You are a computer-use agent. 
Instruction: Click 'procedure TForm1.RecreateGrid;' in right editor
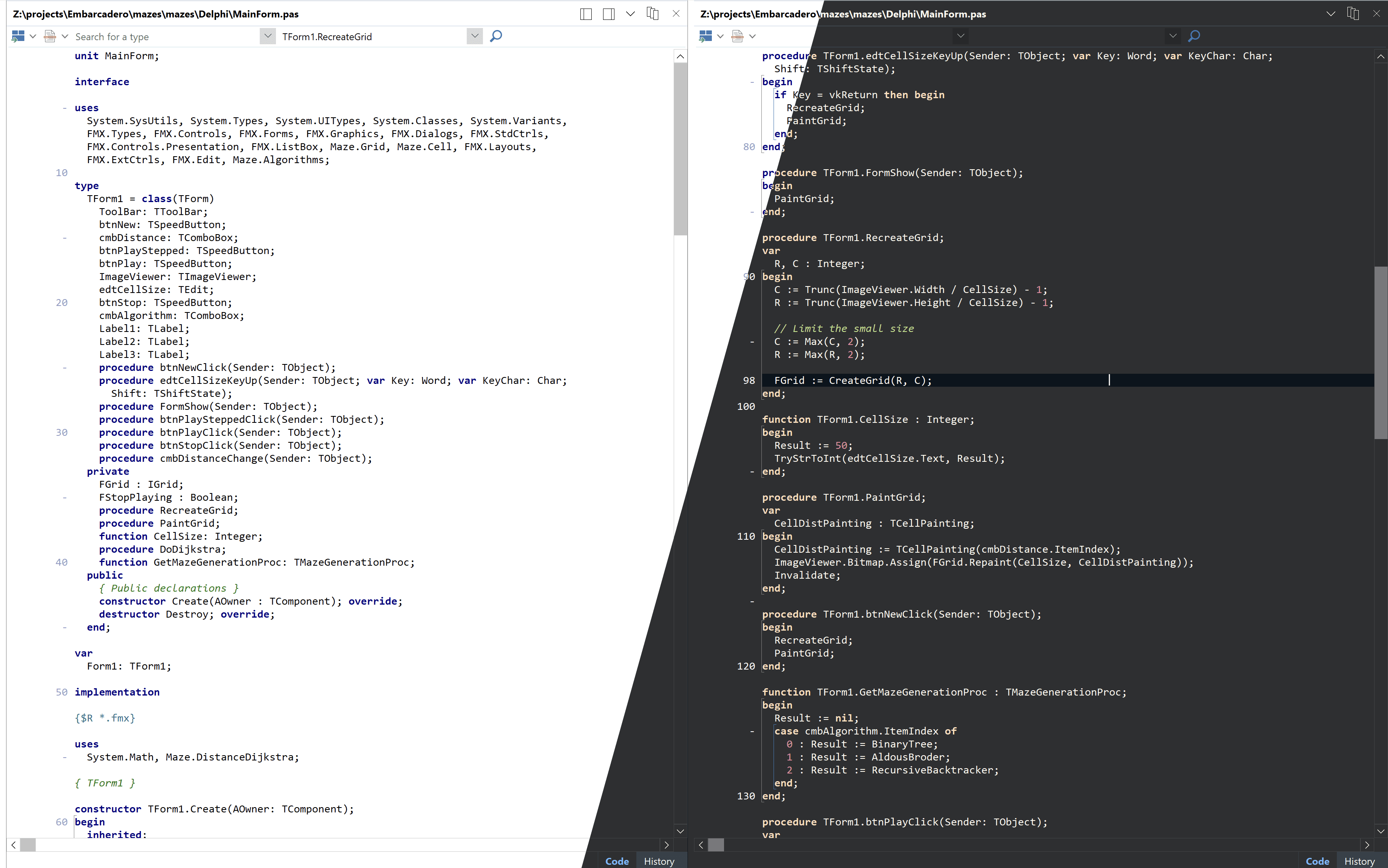coord(853,238)
